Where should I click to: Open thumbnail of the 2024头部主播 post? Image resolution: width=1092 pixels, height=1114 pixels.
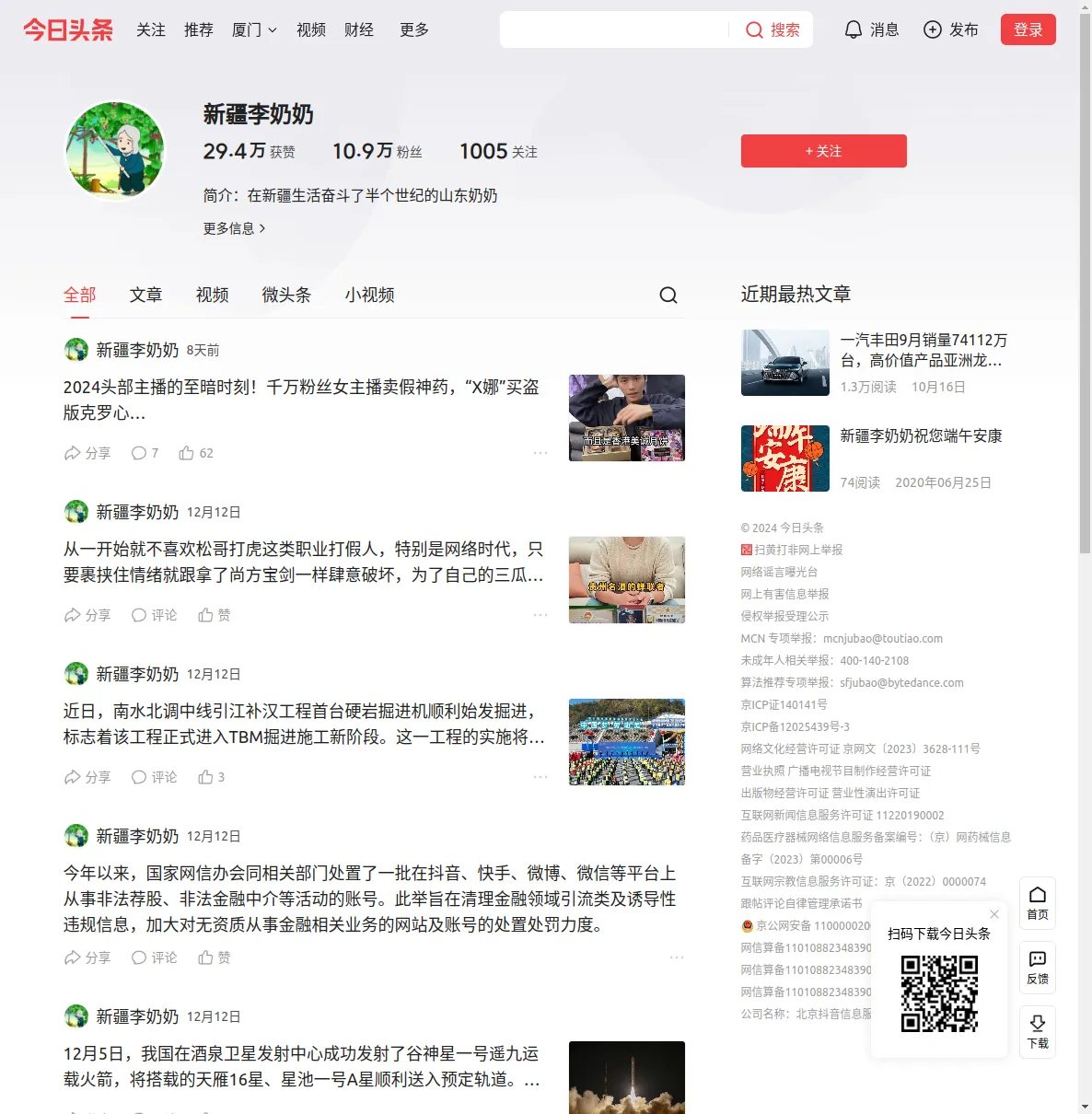click(627, 418)
